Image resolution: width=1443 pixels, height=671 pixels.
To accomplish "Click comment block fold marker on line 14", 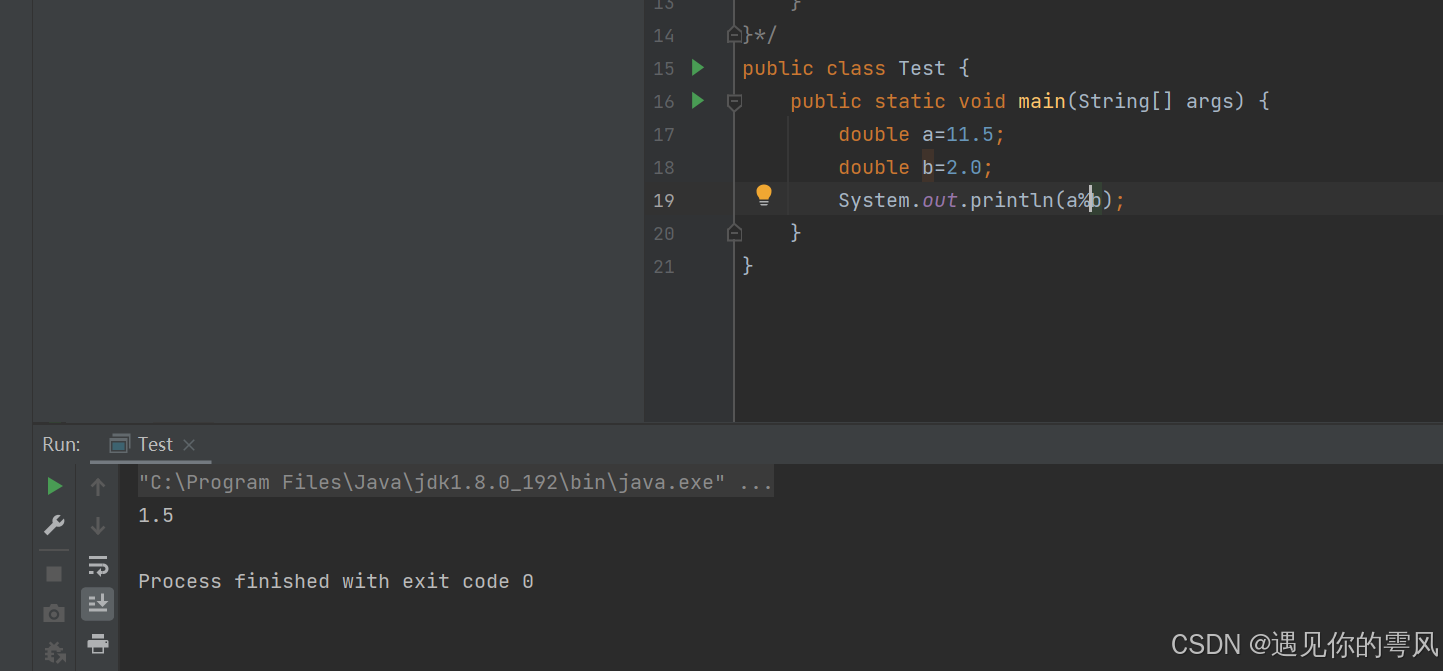I will tap(735, 35).
